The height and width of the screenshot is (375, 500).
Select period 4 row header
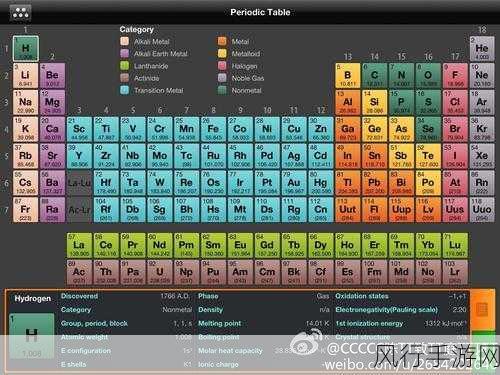click(6, 129)
